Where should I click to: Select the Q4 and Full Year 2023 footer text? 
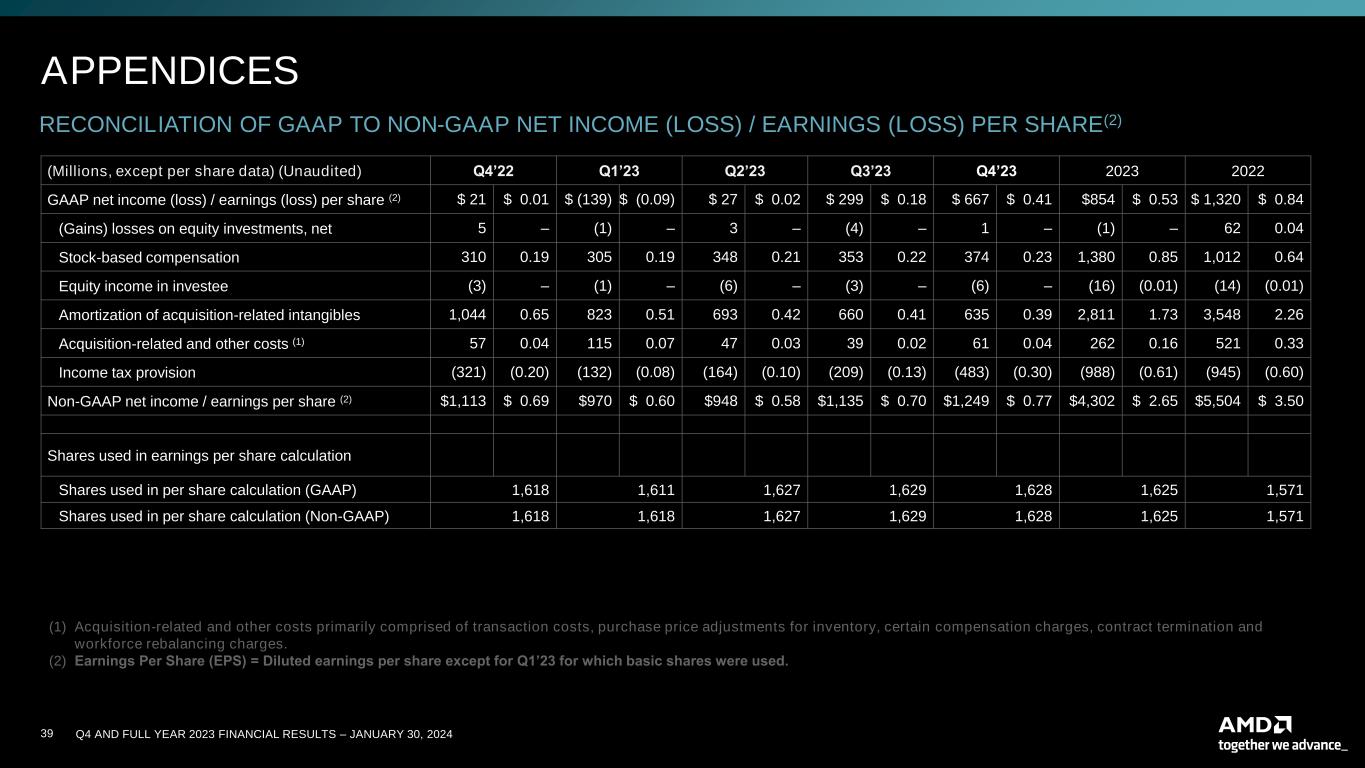pos(264,735)
